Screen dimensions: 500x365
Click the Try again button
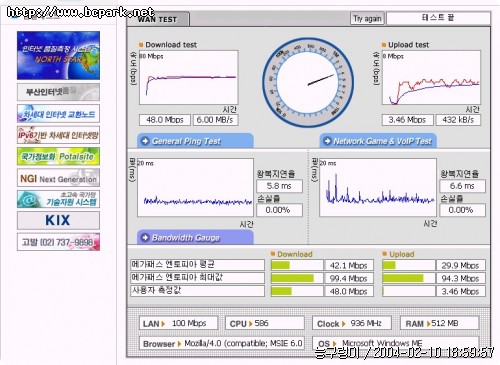pos(367,18)
